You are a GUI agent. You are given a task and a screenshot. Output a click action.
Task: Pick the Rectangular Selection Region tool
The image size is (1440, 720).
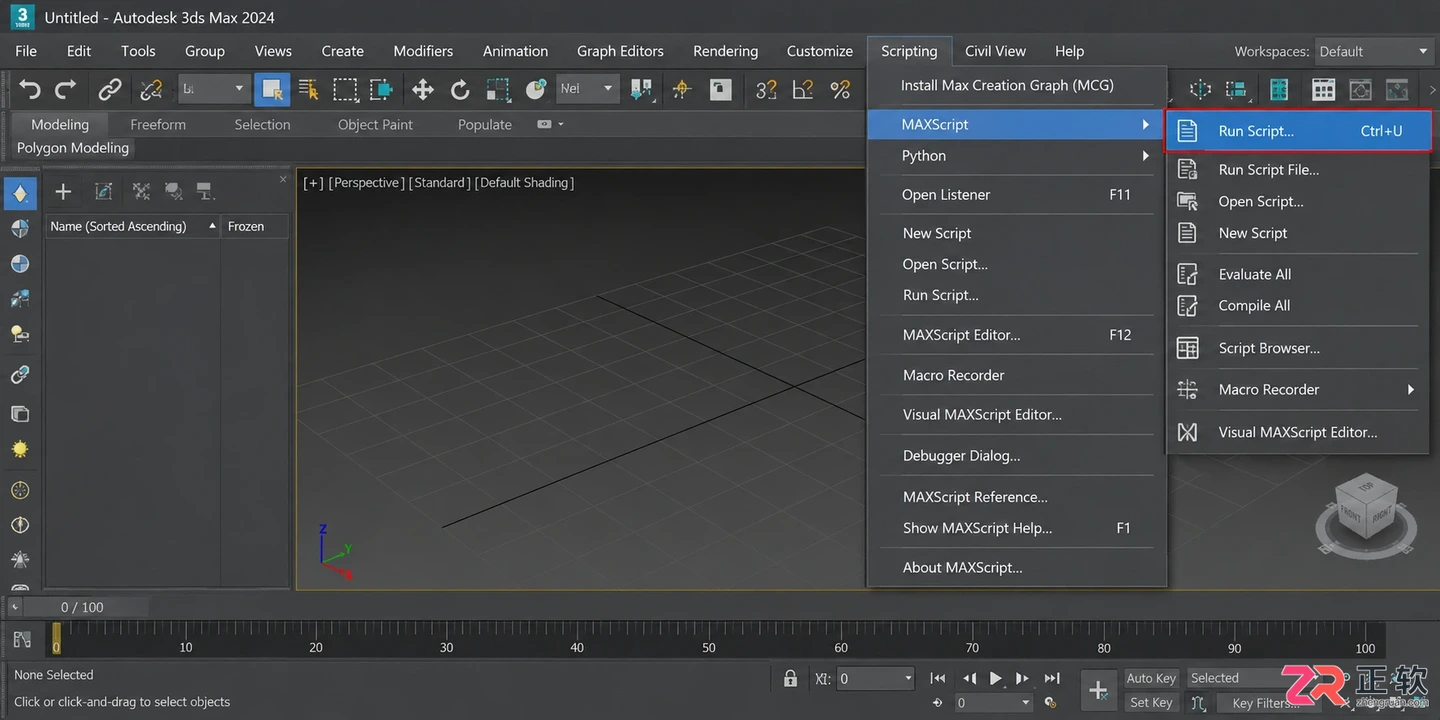click(345, 89)
